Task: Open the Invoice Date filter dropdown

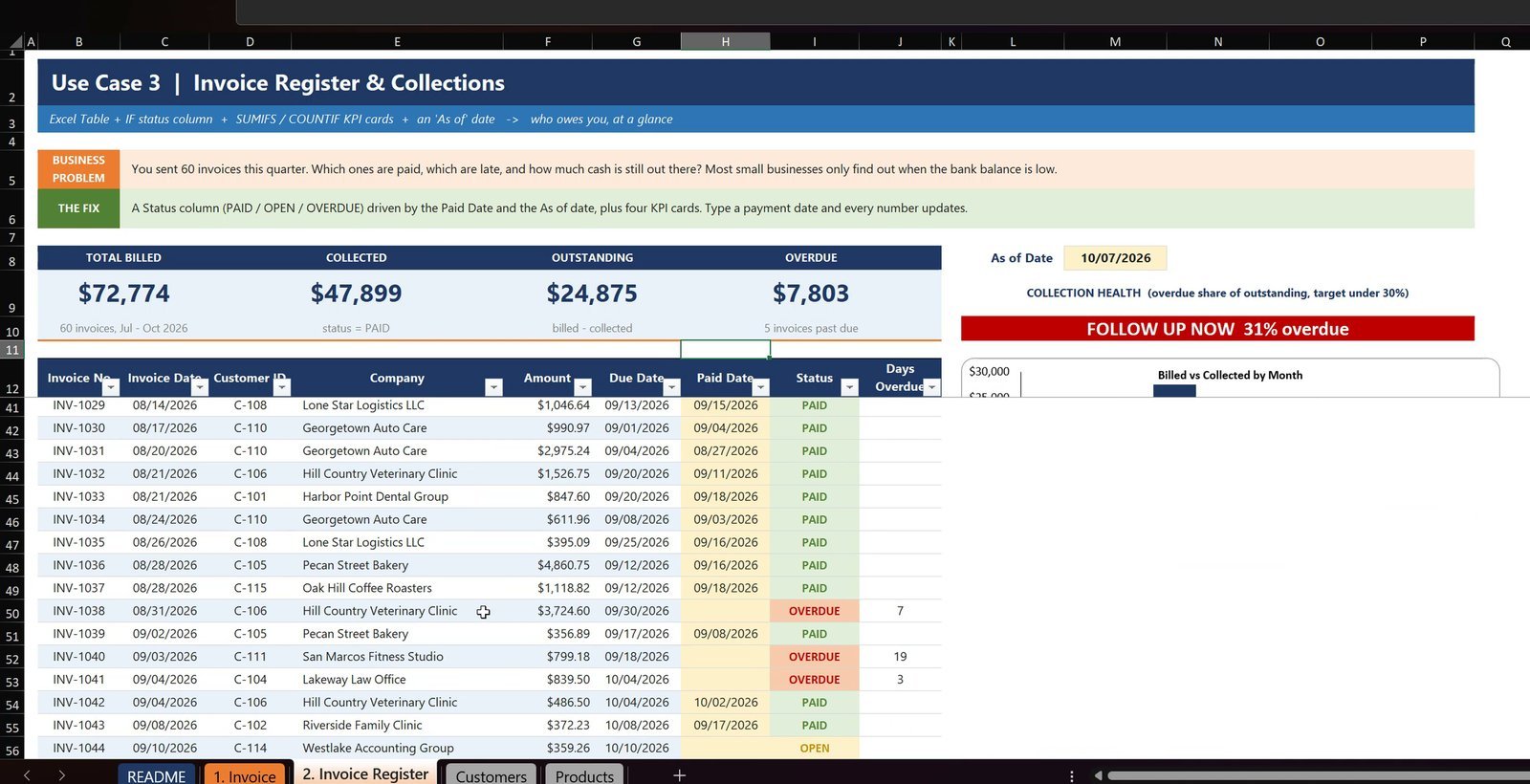Action: coord(200,387)
